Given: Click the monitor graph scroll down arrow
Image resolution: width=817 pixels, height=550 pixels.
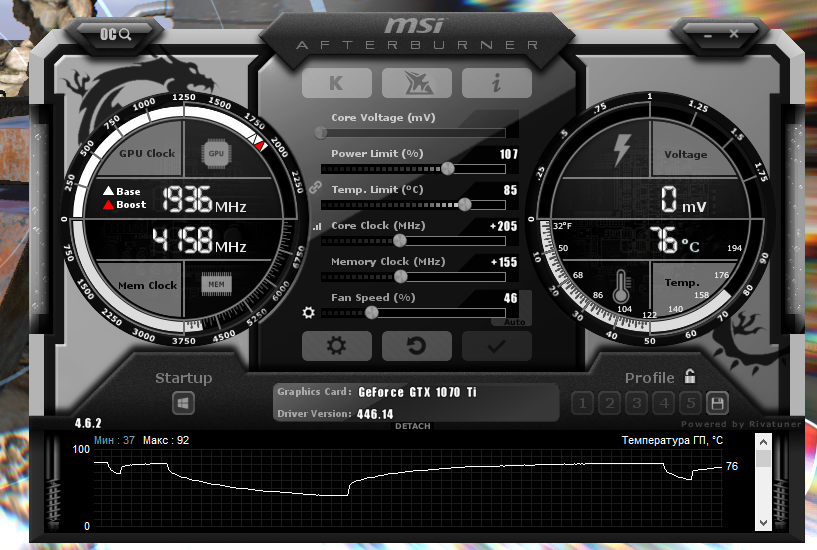Looking at the screenshot, I should click(x=763, y=522).
